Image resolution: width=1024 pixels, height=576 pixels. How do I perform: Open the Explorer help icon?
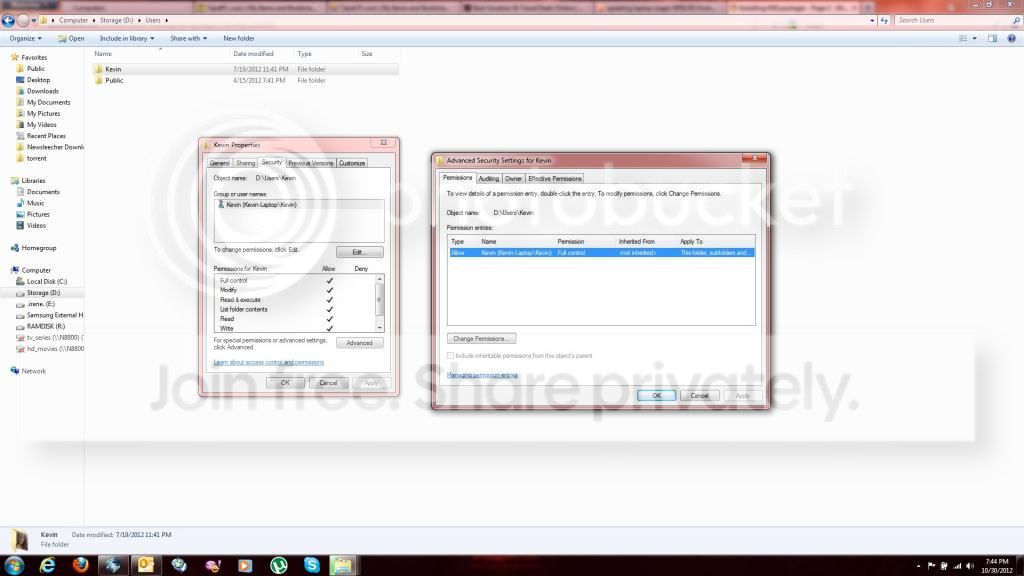(x=1012, y=39)
